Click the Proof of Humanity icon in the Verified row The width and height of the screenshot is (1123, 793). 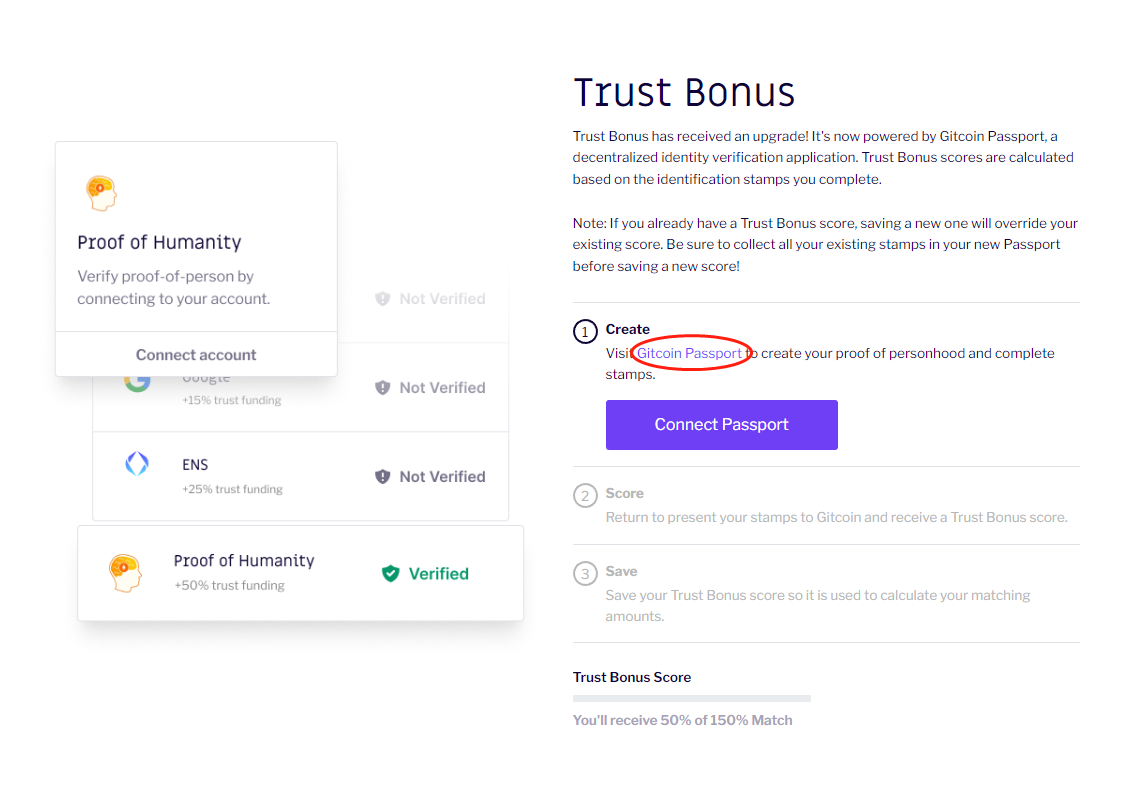[x=126, y=572]
